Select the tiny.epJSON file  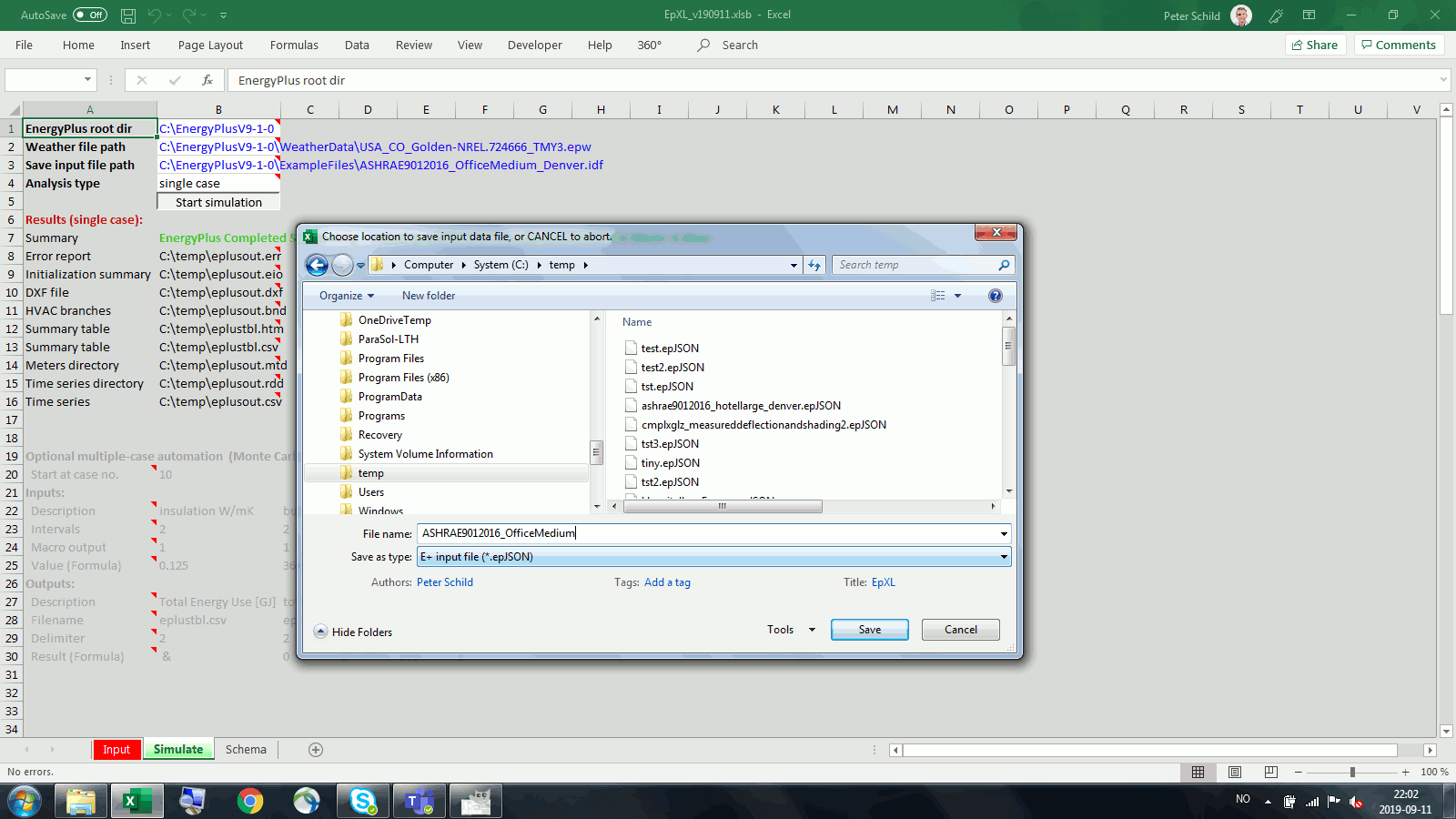(670, 463)
